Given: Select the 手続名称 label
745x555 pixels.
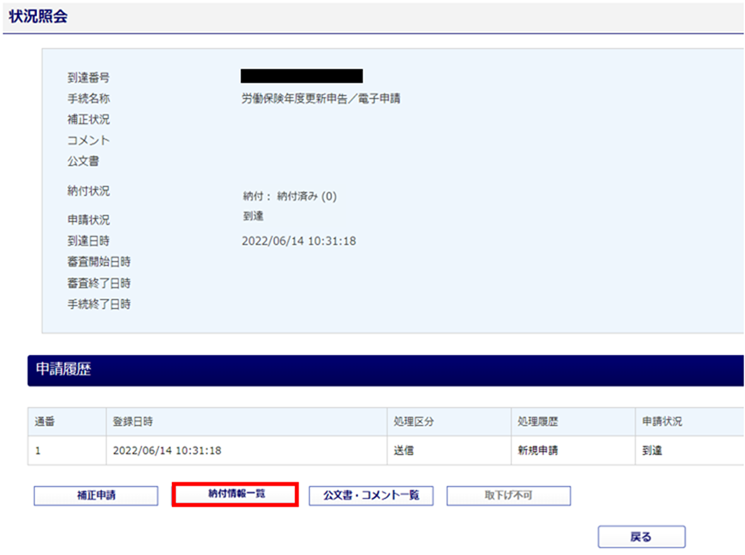Looking at the screenshot, I should point(88,98).
